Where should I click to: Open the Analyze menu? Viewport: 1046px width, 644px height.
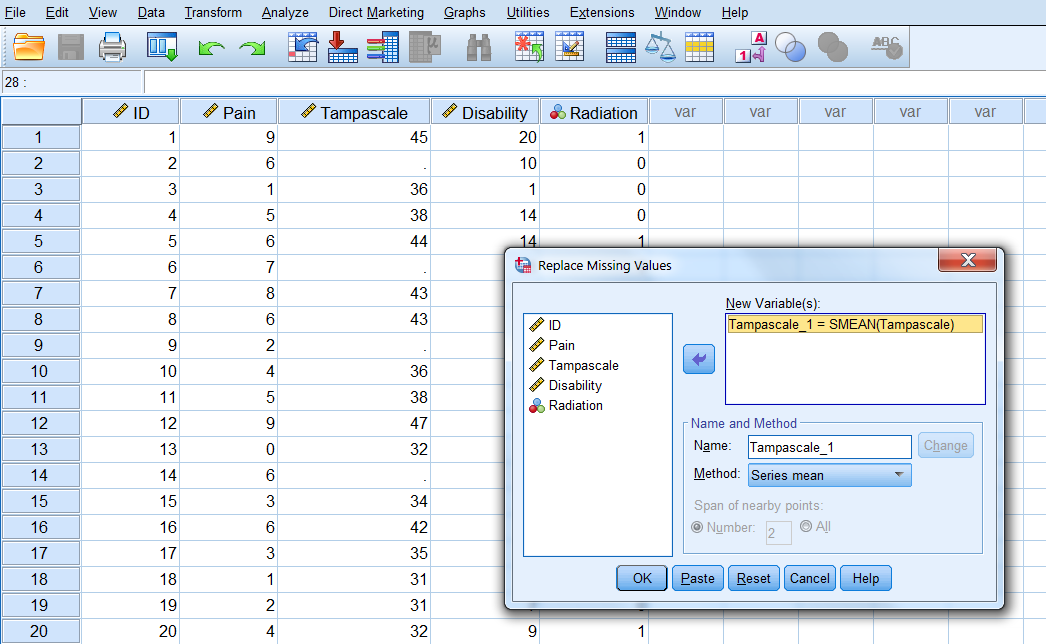285,13
